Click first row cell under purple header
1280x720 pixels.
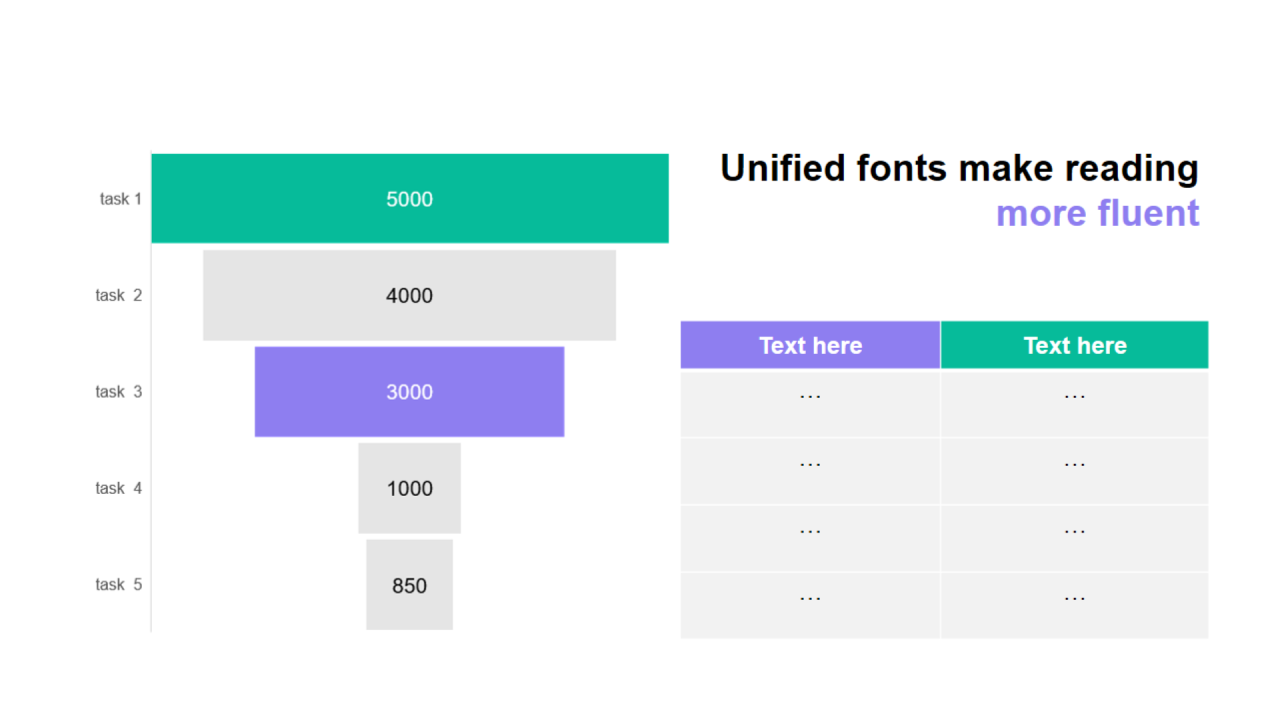coord(810,403)
